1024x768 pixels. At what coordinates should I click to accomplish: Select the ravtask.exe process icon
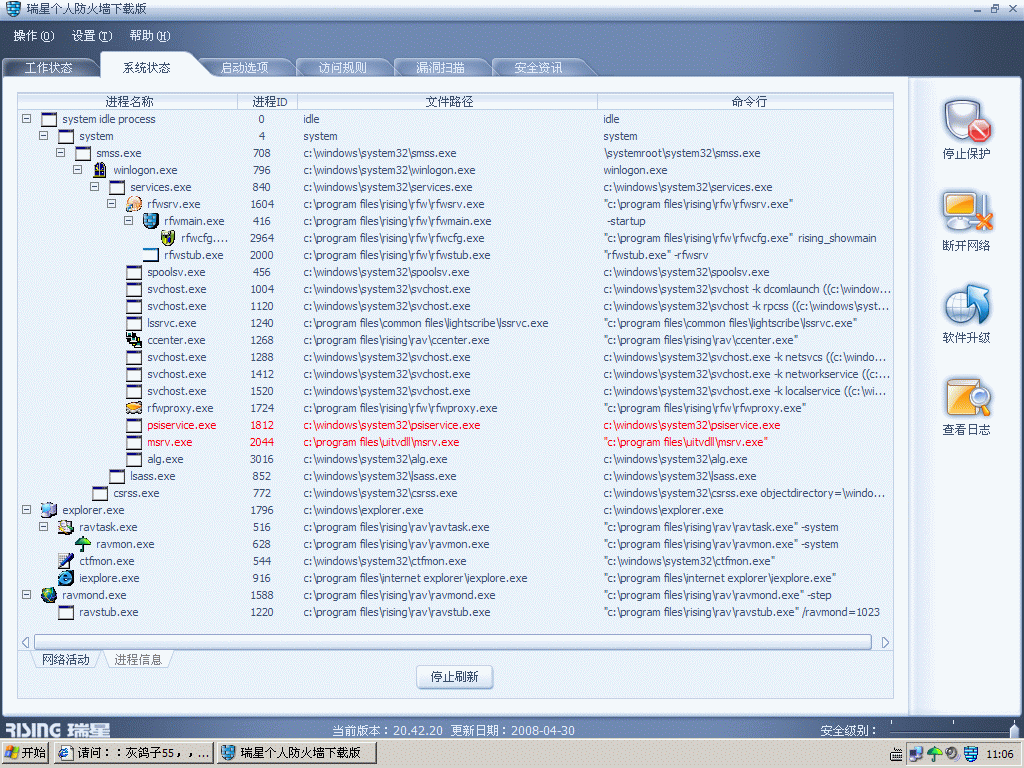coord(66,526)
